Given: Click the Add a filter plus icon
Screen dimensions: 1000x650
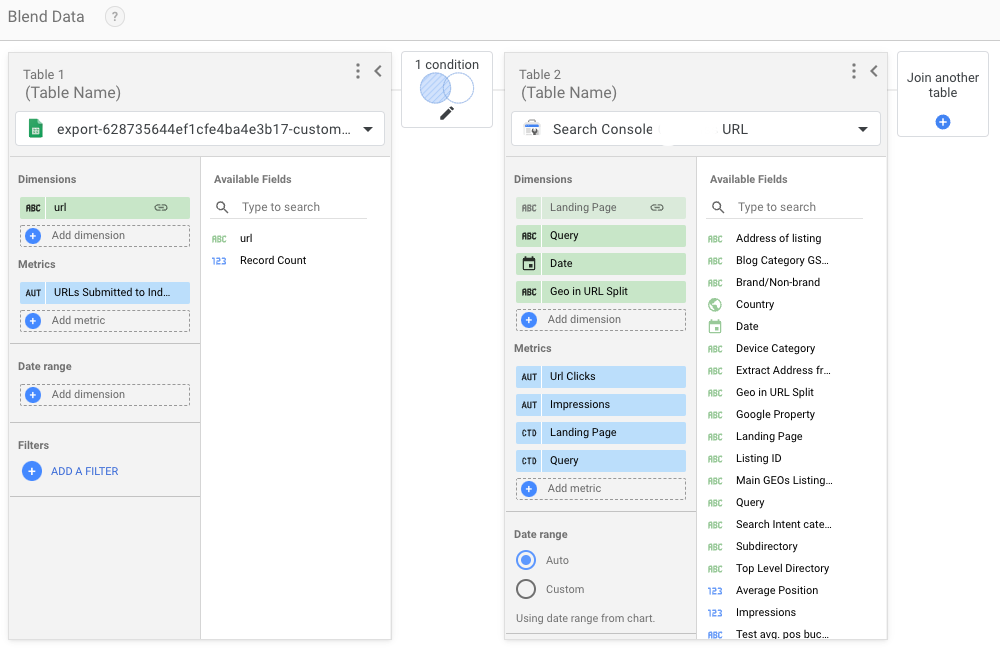Looking at the screenshot, I should [x=32, y=471].
